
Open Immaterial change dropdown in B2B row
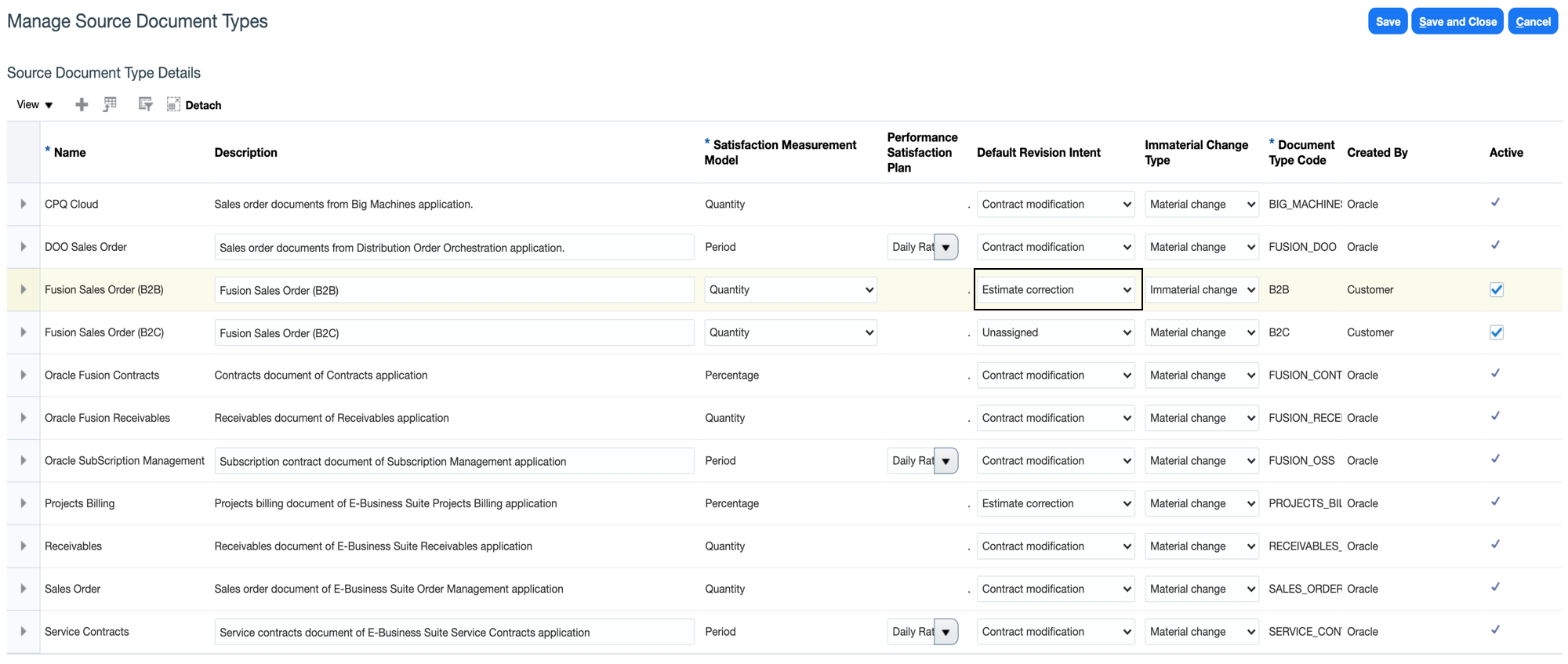(x=1201, y=290)
